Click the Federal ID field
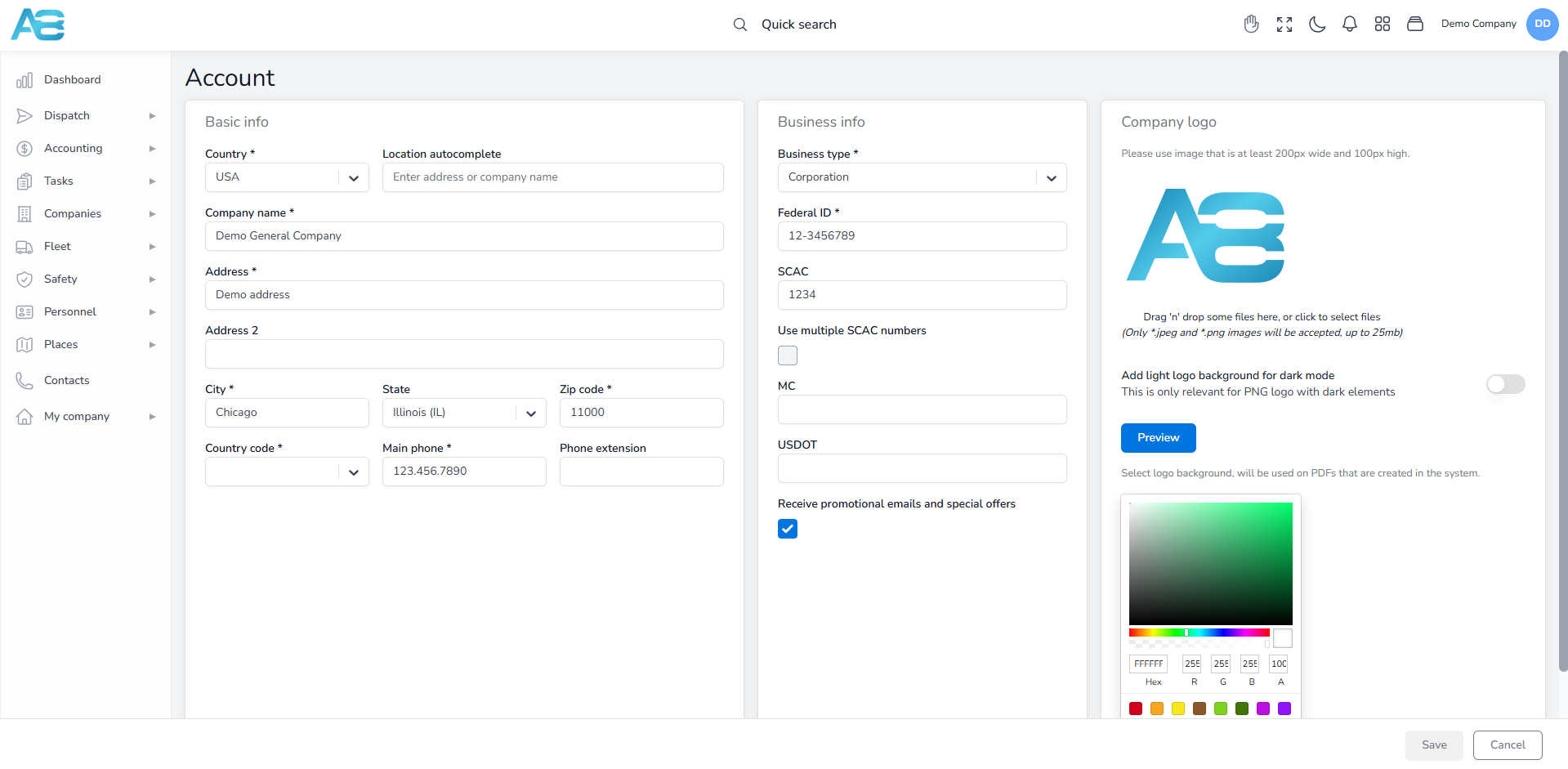Screen dimensions: 1568x769 click(922, 236)
